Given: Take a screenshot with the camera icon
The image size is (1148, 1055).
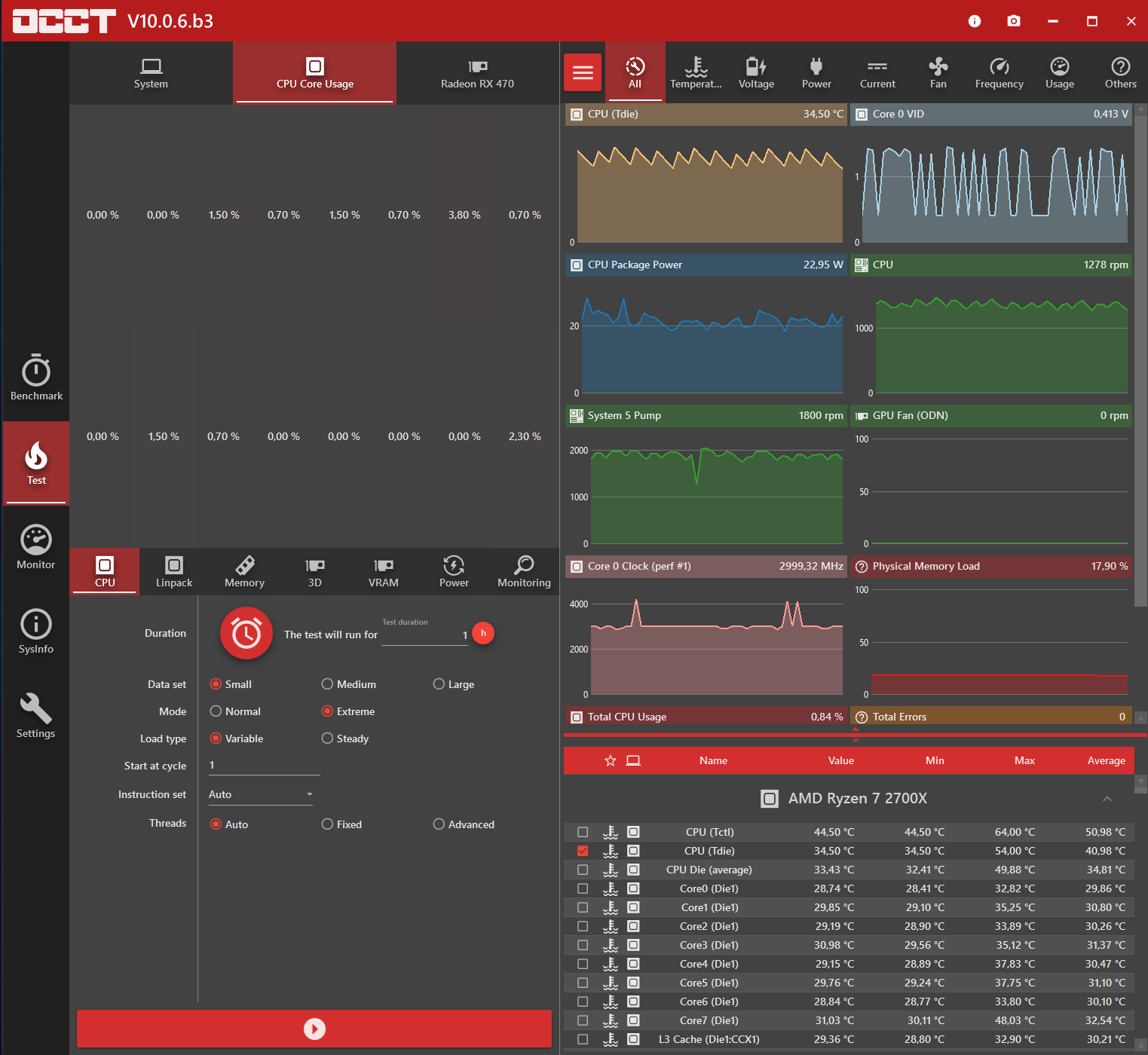Looking at the screenshot, I should [1013, 21].
